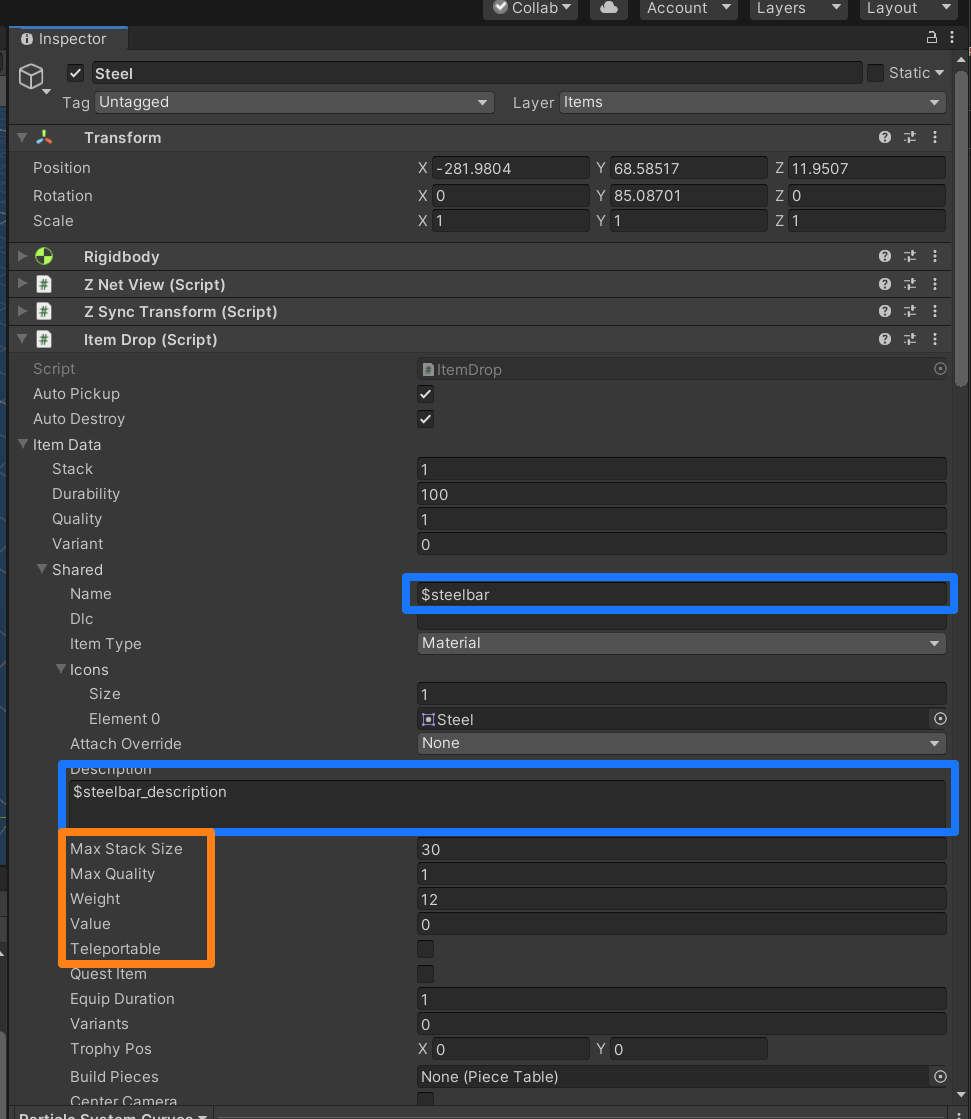
Task: Open the Account menu
Action: click(688, 8)
